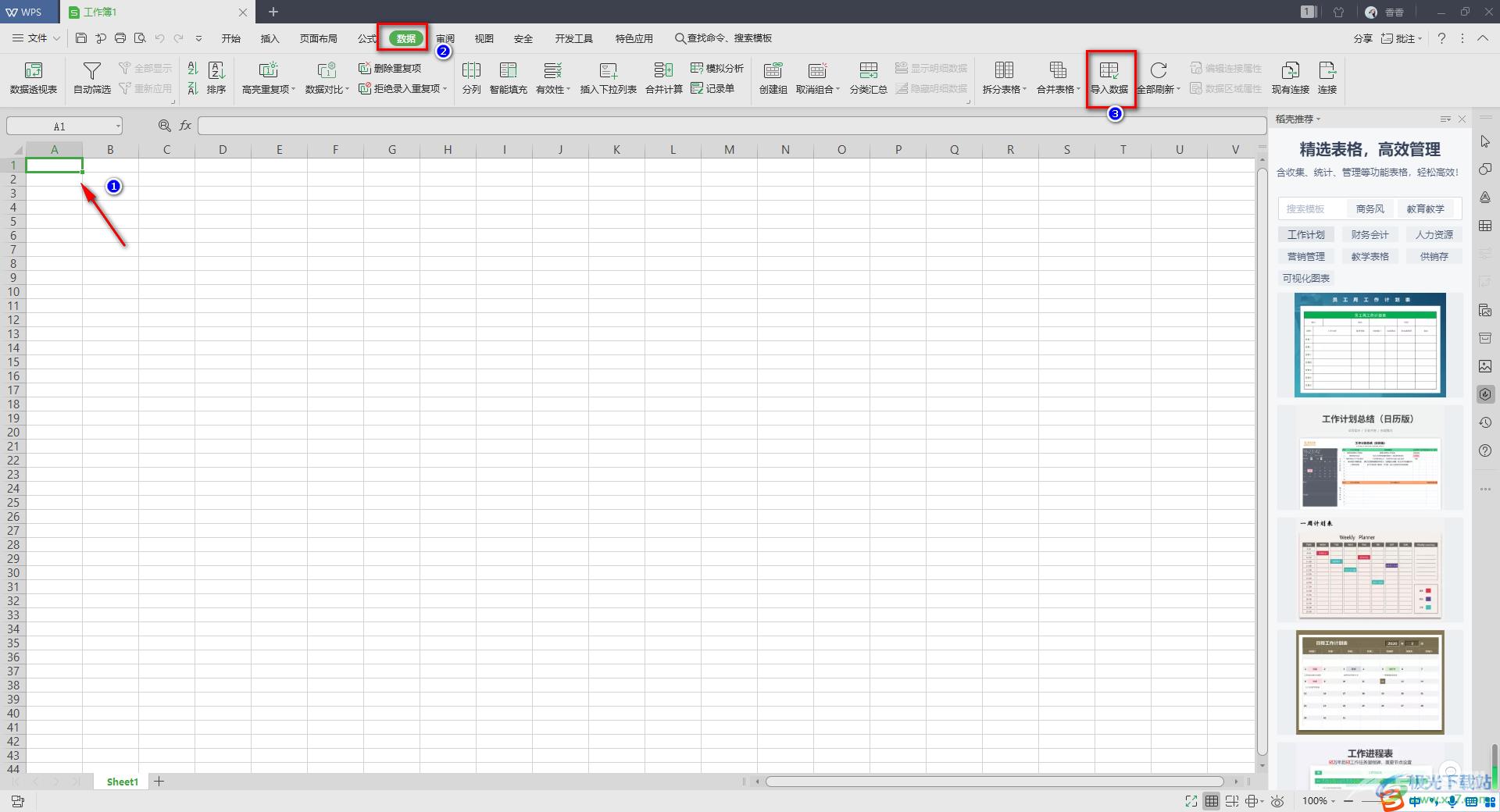This screenshot has height=812, width=1500.
Task: Click the 连接 connections icon
Action: click(x=1327, y=78)
